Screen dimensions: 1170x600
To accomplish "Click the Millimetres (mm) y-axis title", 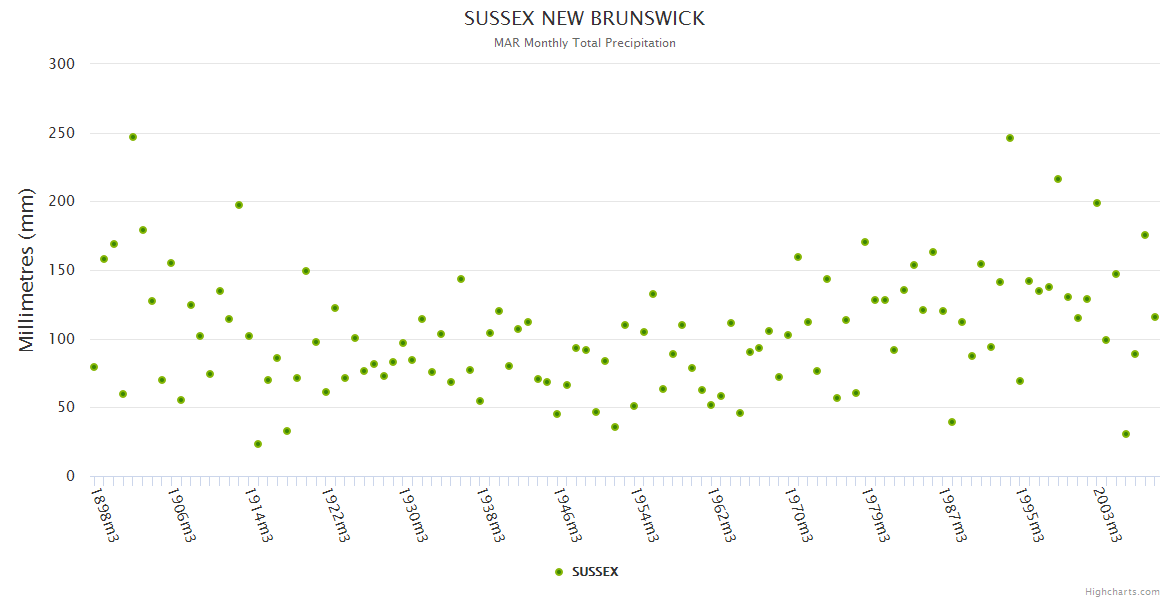I will pyautogui.click(x=27, y=270).
